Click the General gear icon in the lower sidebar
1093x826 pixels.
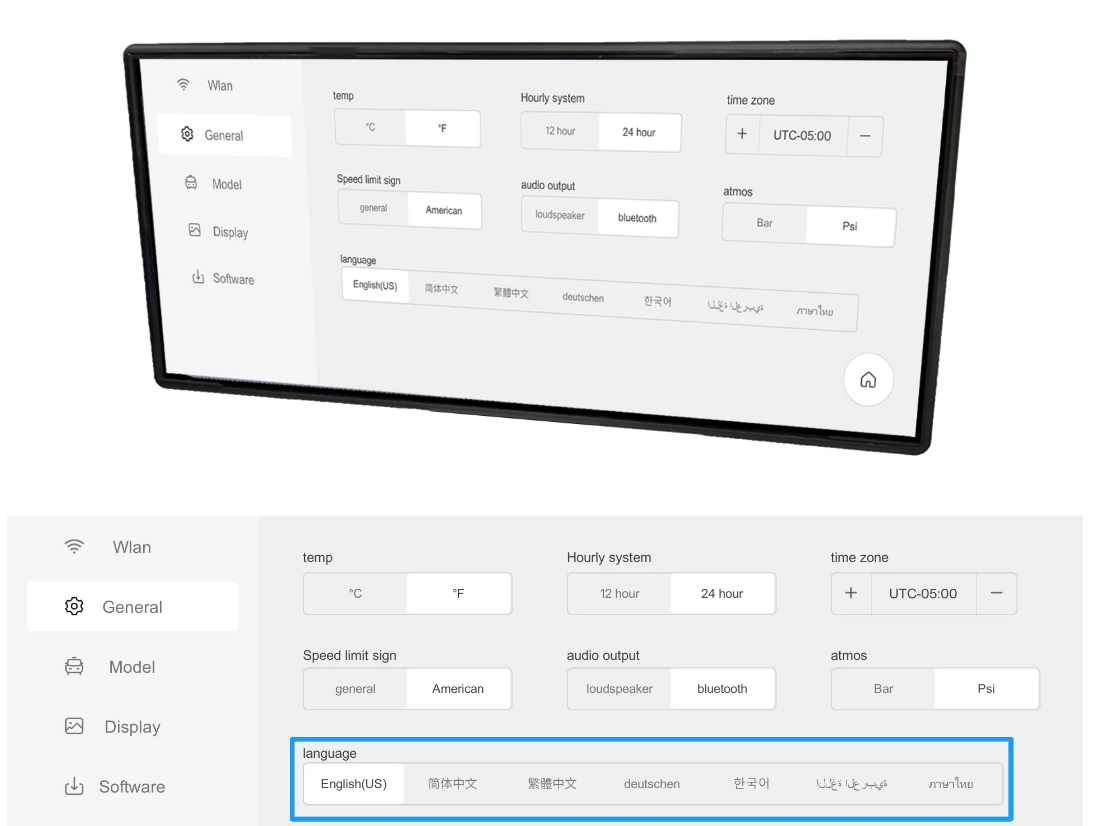tap(73, 607)
